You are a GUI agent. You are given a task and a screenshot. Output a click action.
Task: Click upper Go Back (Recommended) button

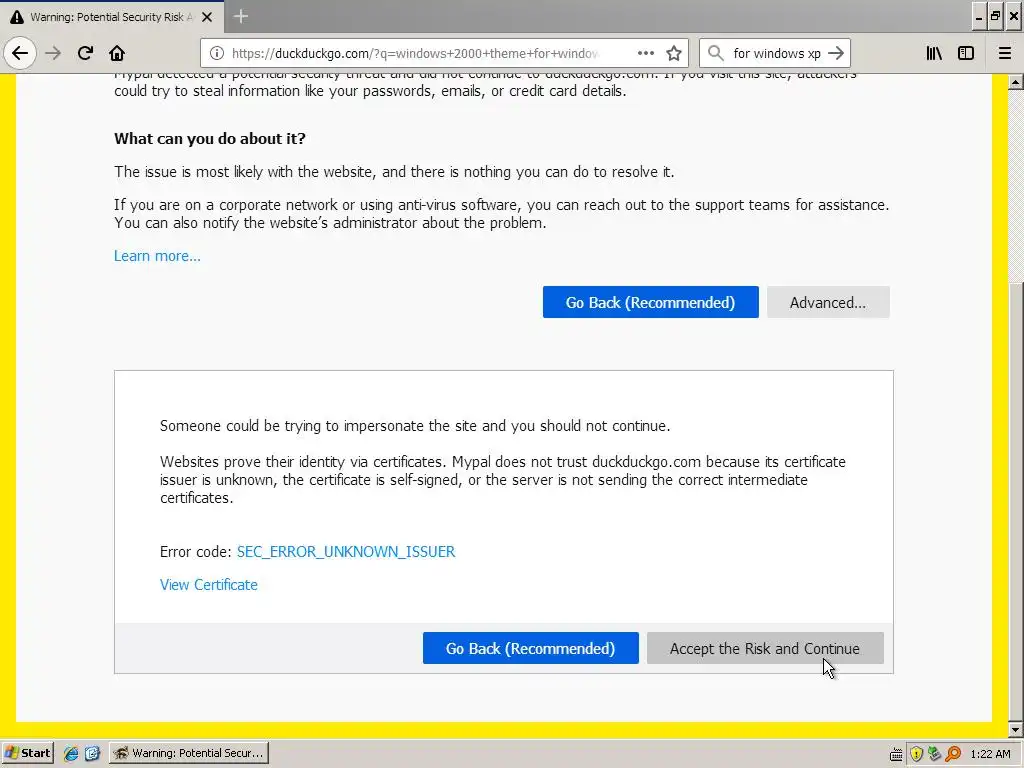tap(650, 302)
